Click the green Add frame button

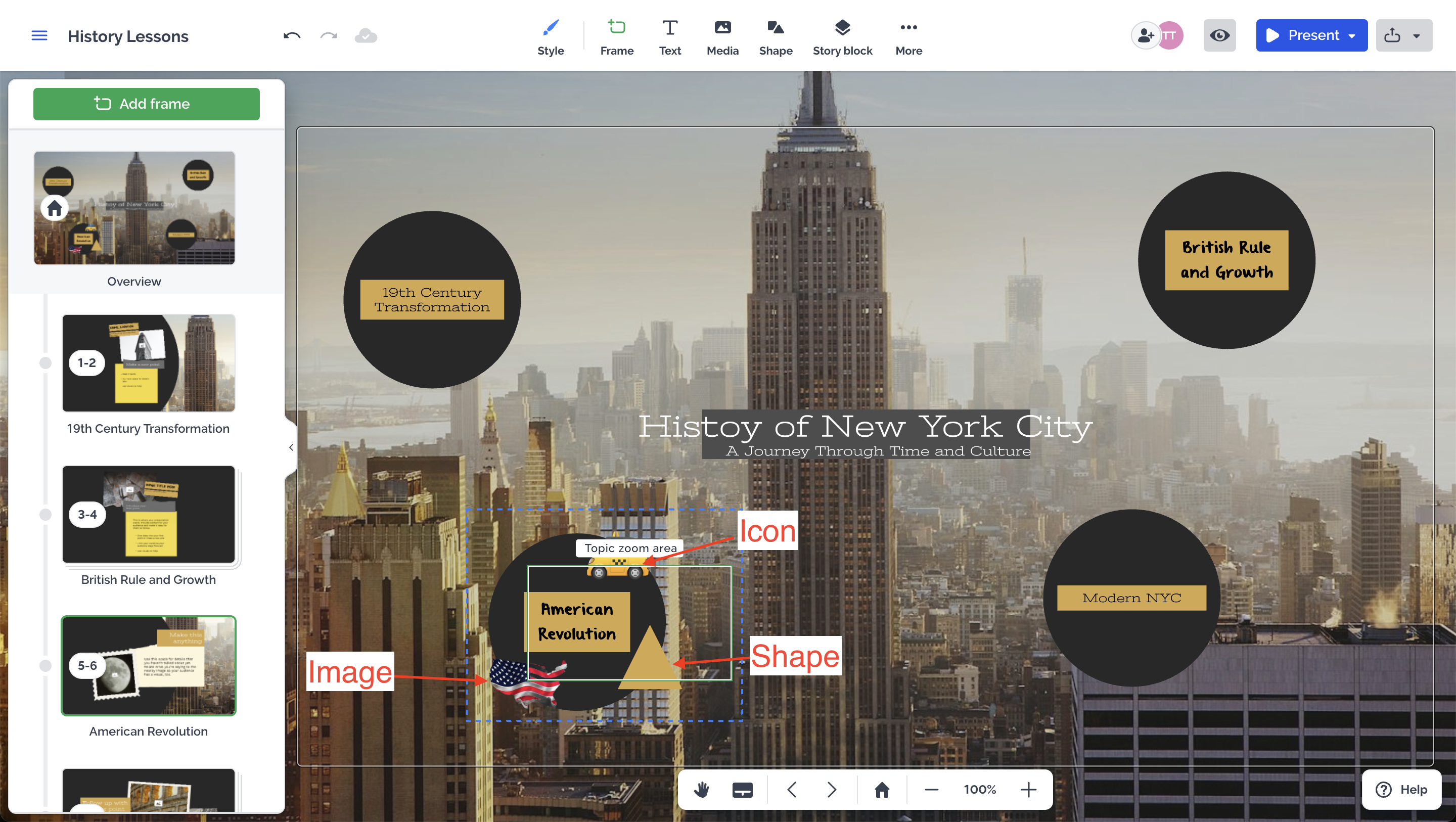tap(147, 104)
